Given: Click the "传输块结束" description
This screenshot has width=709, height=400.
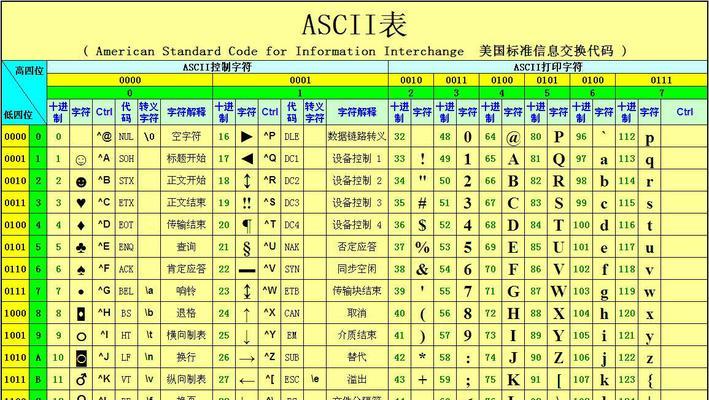Looking at the screenshot, I should (x=357, y=291).
